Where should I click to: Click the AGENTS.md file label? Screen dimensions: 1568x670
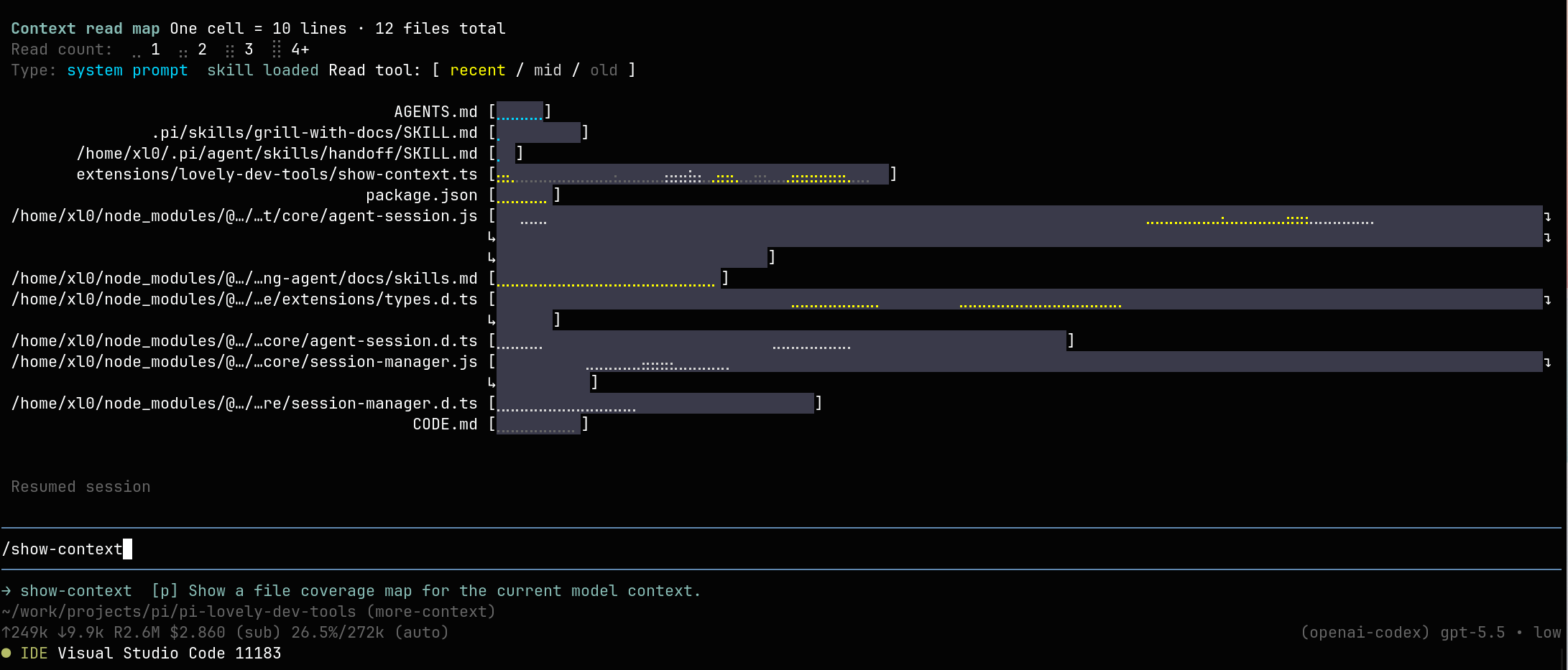pyautogui.click(x=435, y=112)
